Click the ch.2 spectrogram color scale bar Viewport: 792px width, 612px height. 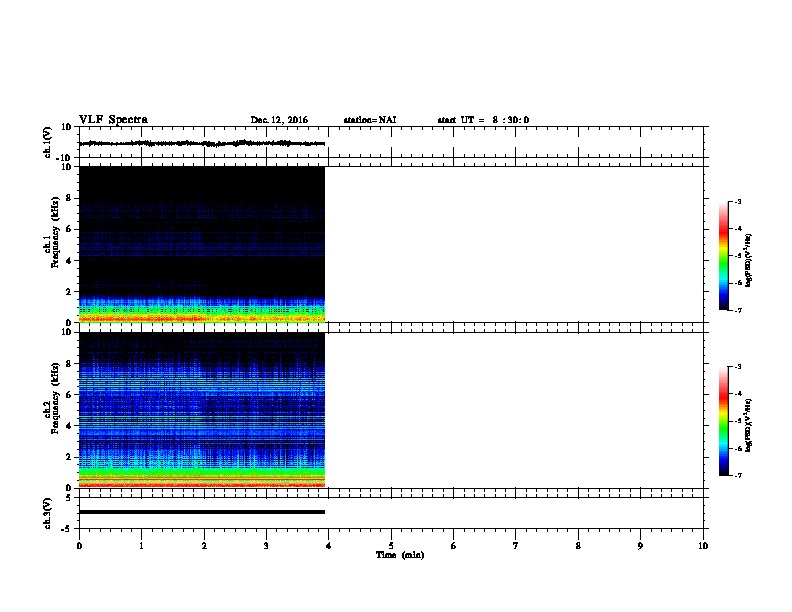tap(723, 421)
